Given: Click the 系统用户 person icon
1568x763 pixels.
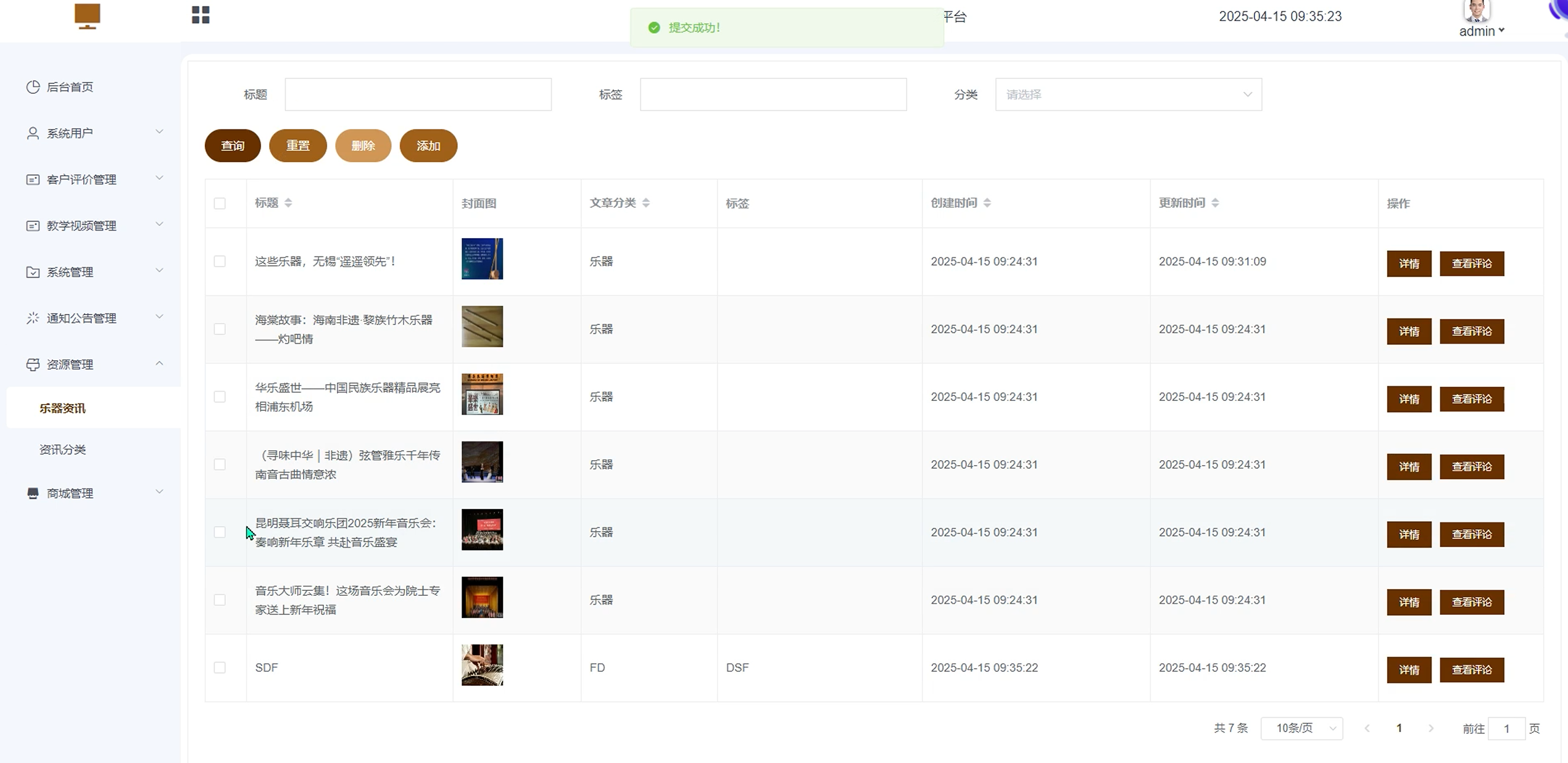Looking at the screenshot, I should point(33,133).
